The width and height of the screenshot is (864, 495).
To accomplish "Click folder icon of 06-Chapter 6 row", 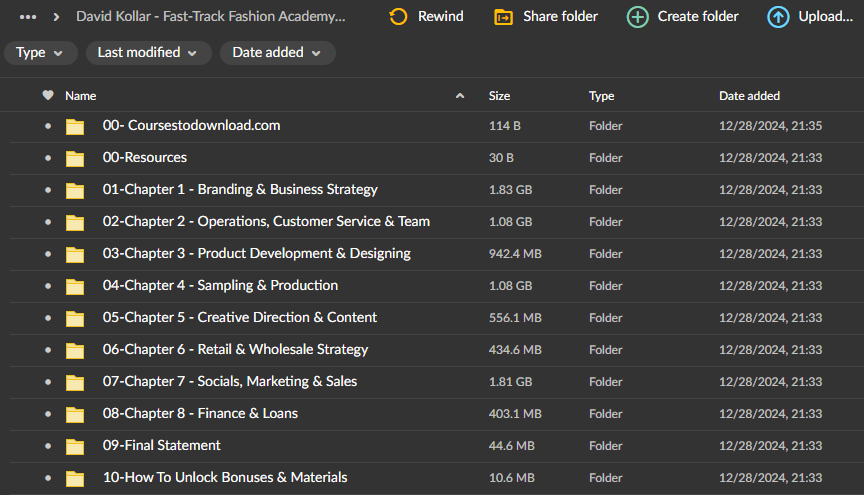I will tap(75, 351).
